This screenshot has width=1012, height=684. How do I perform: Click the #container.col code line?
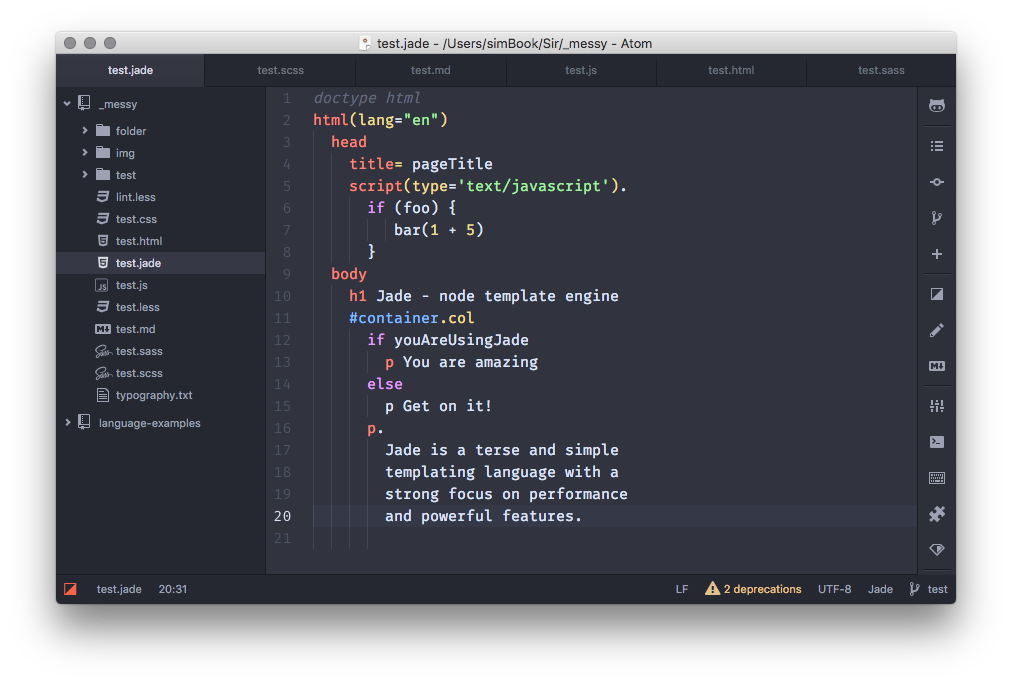pos(411,318)
